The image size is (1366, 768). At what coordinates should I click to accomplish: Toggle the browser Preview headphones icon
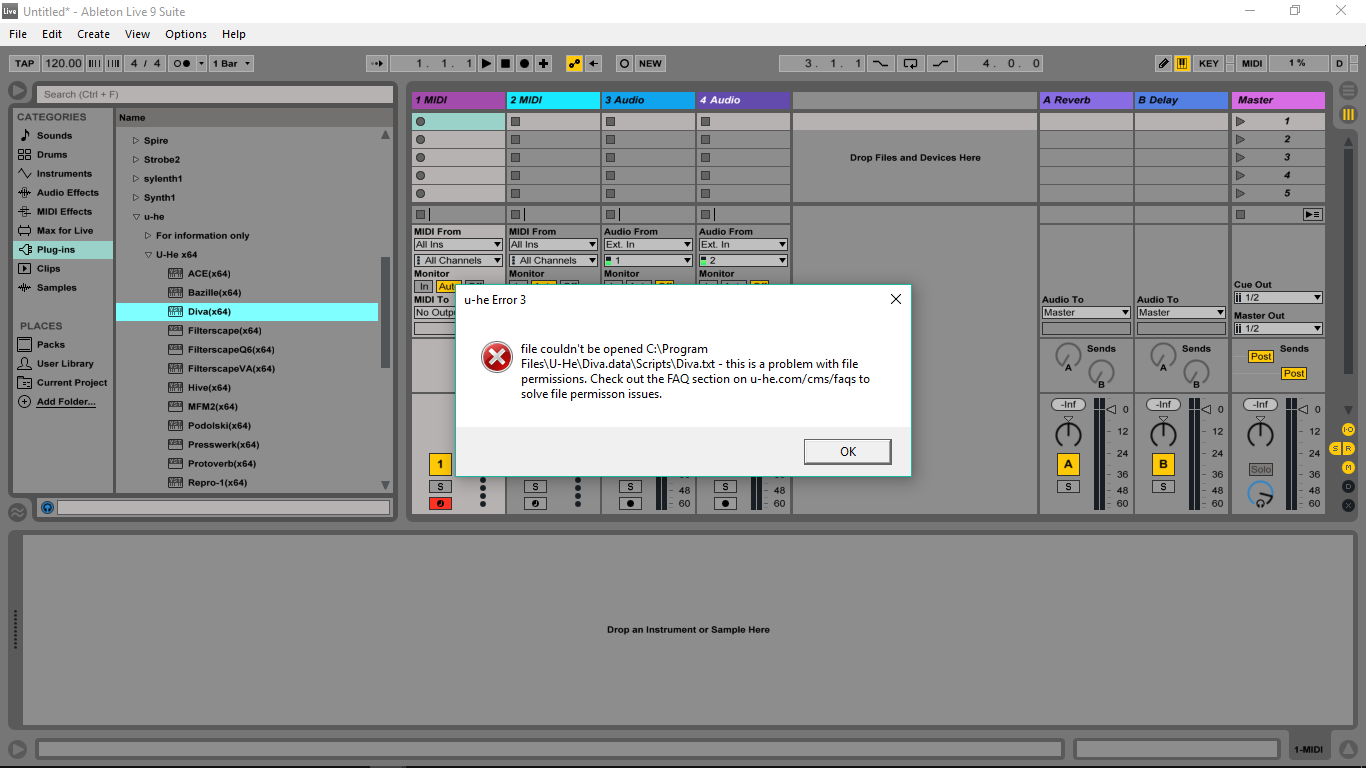click(x=47, y=508)
